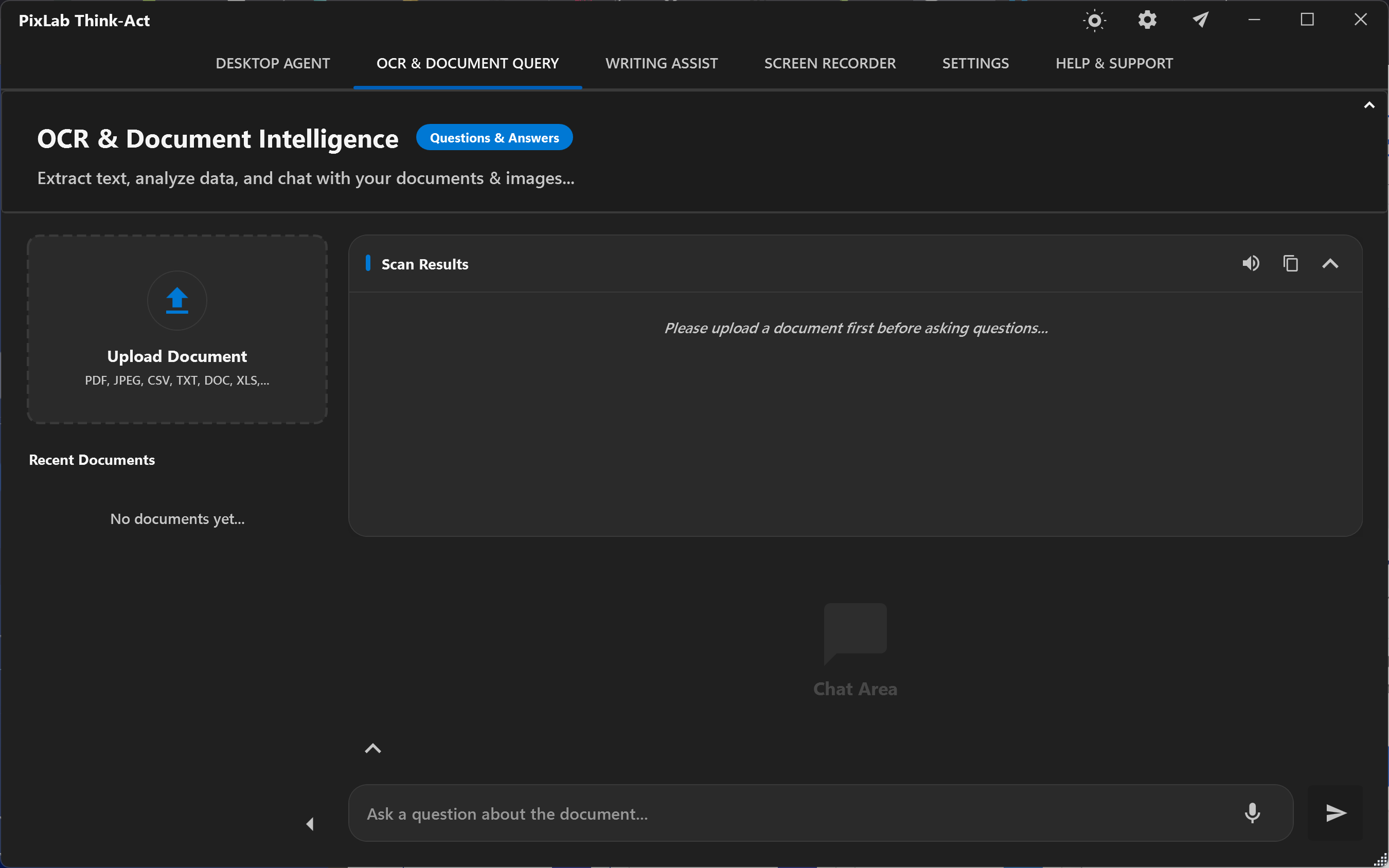Click the blue upload arrow icon

(177, 300)
